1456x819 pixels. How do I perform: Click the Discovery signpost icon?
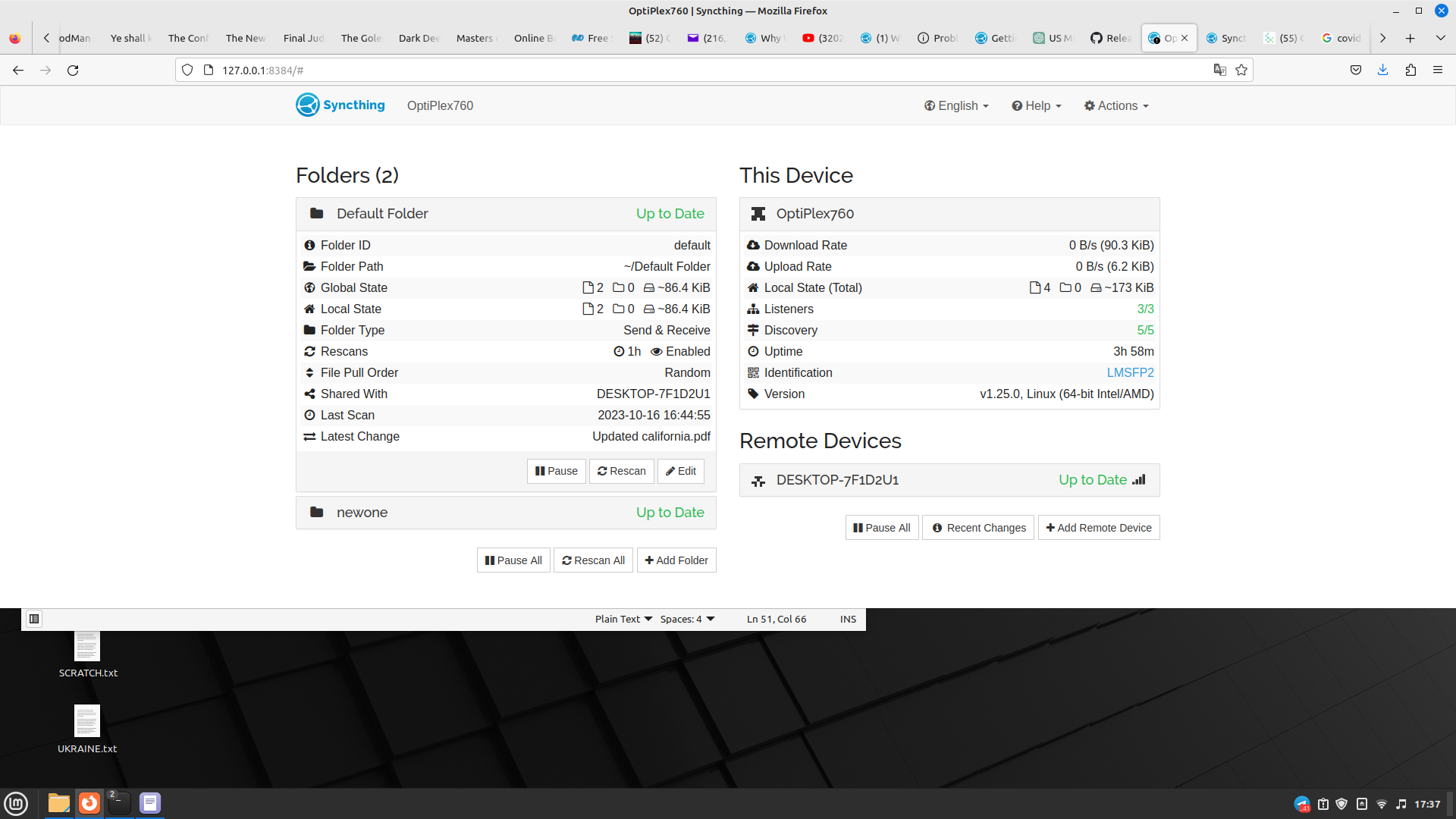coord(753,330)
